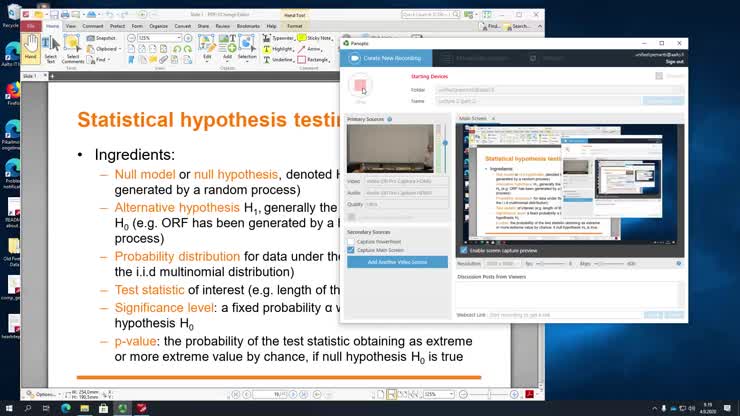Click zoom in plus button in ribbon
Image resolution: width=740 pixels, height=416 pixels.
[x=188, y=38]
